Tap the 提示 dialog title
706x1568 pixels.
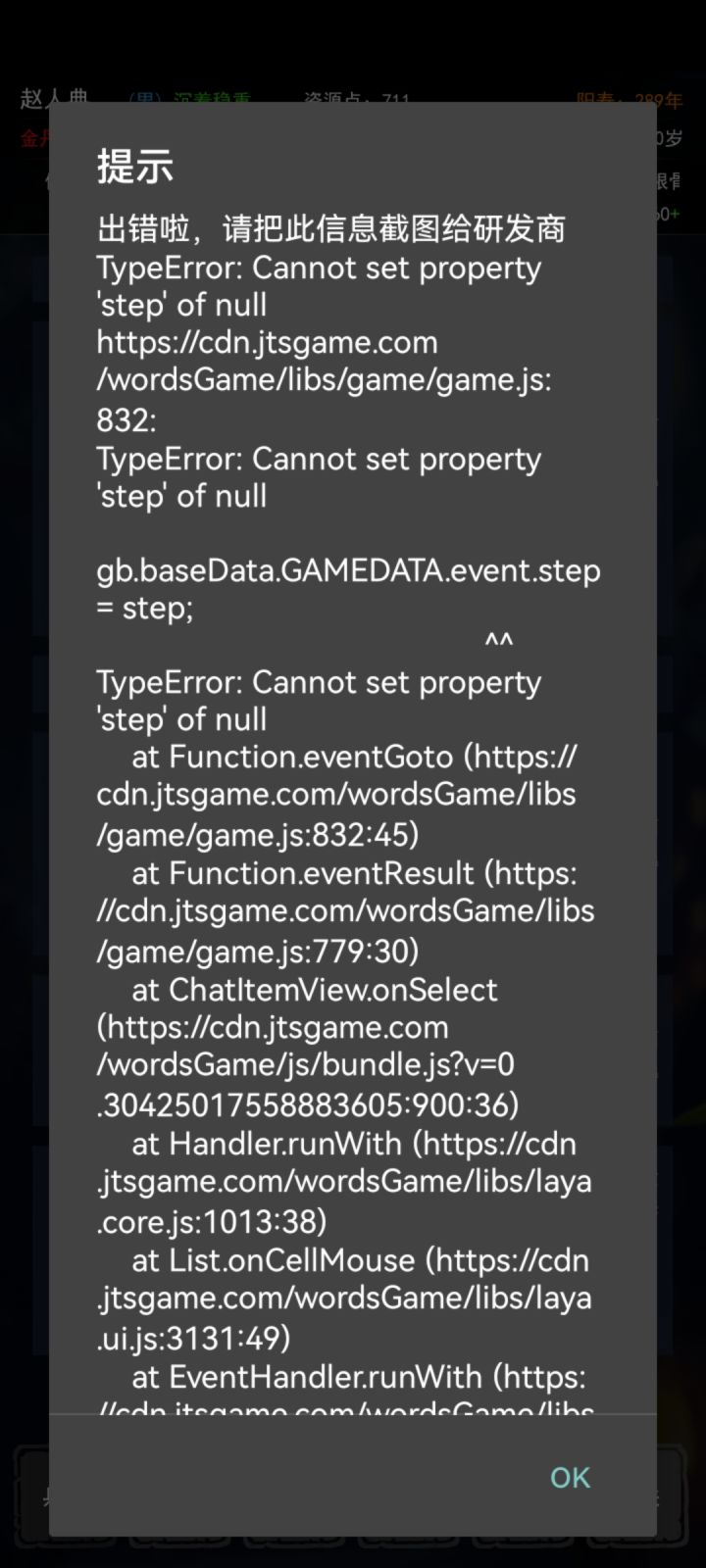pyautogui.click(x=135, y=167)
